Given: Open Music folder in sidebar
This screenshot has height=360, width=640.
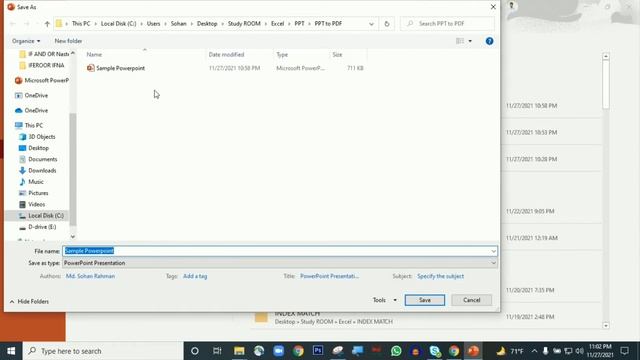Looking at the screenshot, I should click(31, 182).
